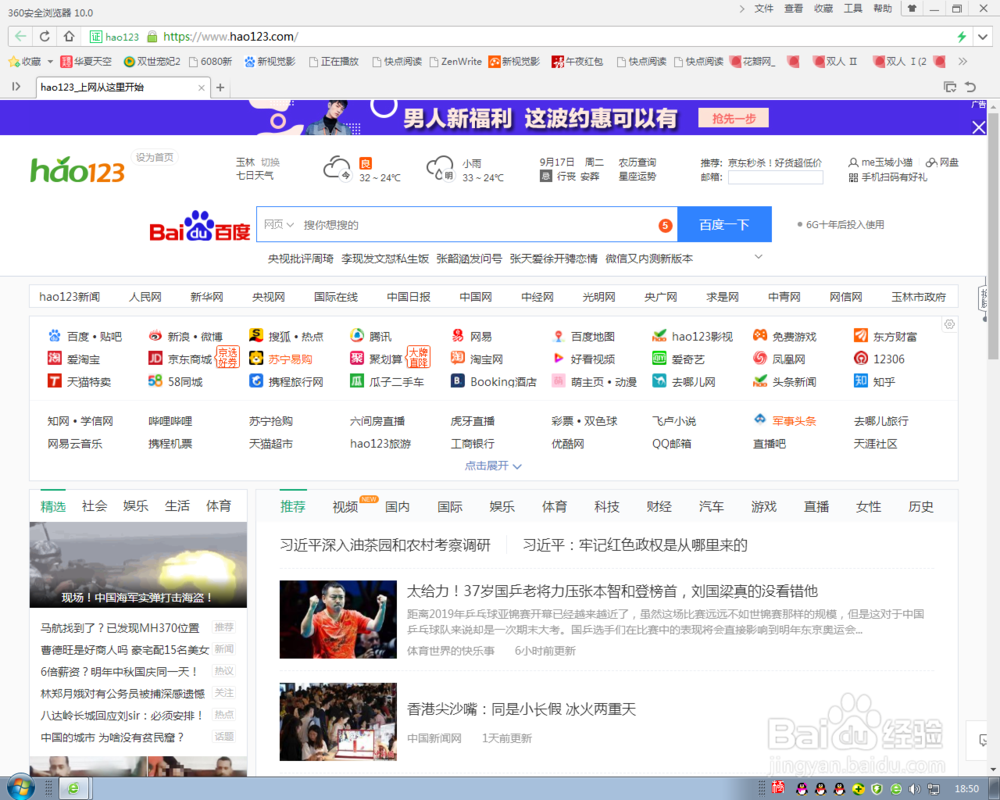Expand title bar menu chevron before 文件
The height and width of the screenshot is (800, 1000).
742,9
